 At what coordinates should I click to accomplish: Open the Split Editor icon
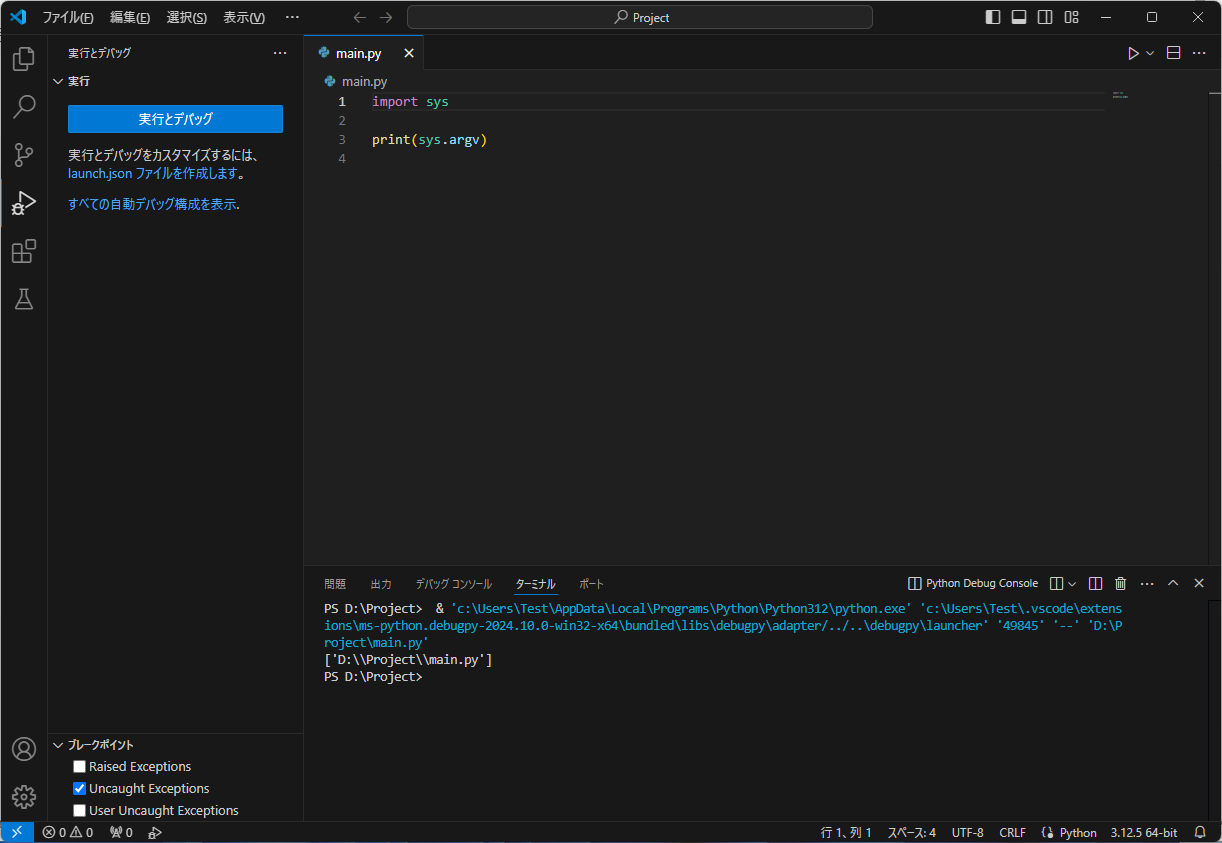tap(1172, 52)
